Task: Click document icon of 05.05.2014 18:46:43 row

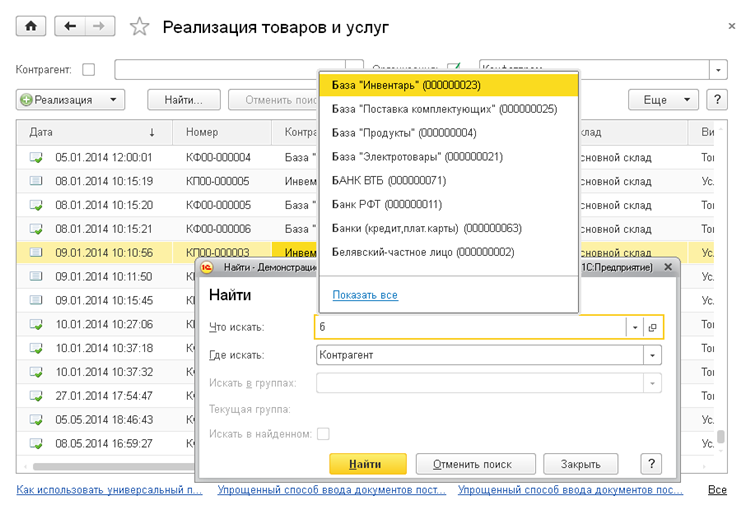Action: (x=36, y=420)
